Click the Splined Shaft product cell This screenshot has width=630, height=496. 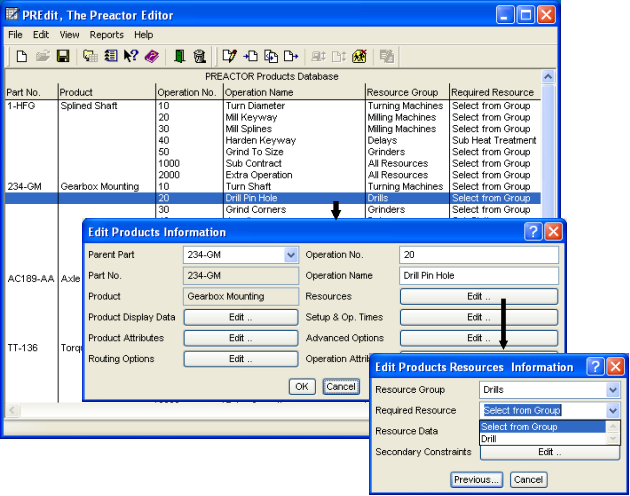pos(89,106)
